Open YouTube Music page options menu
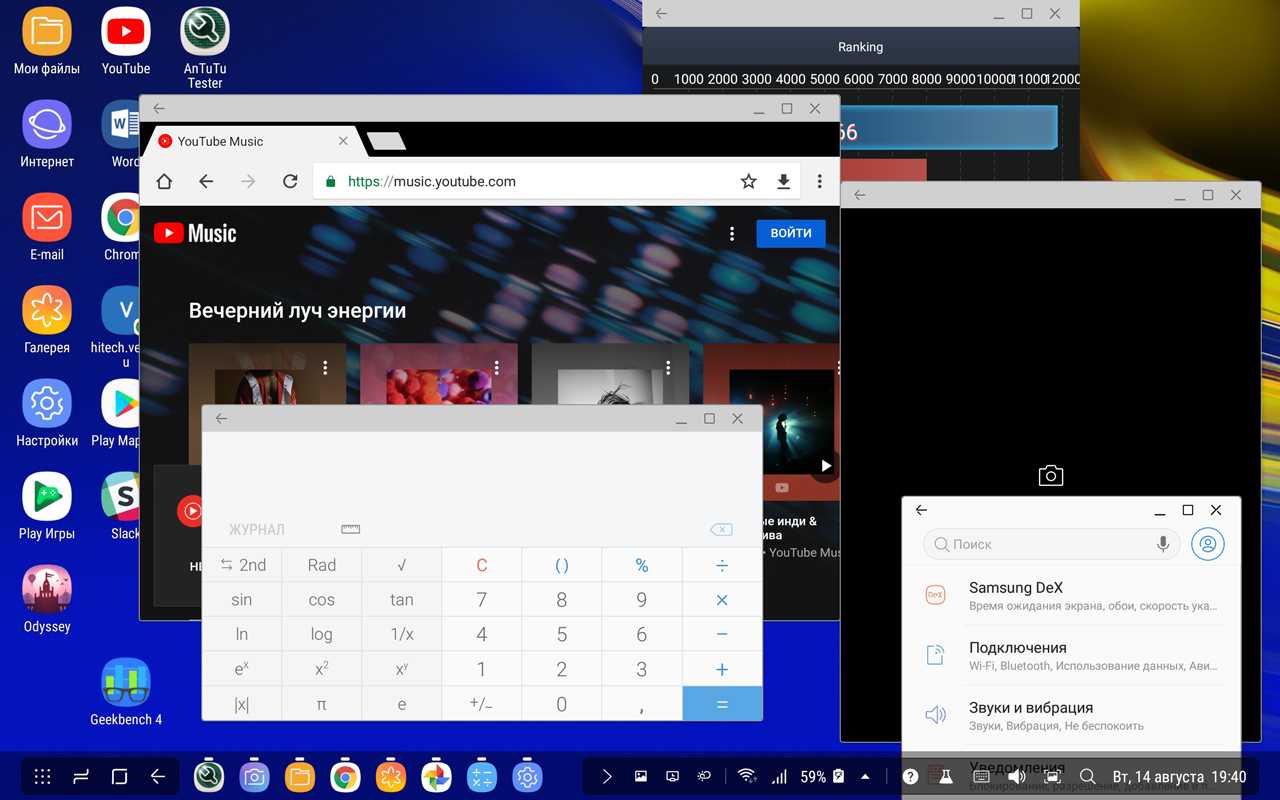This screenshot has height=800, width=1280. point(732,233)
